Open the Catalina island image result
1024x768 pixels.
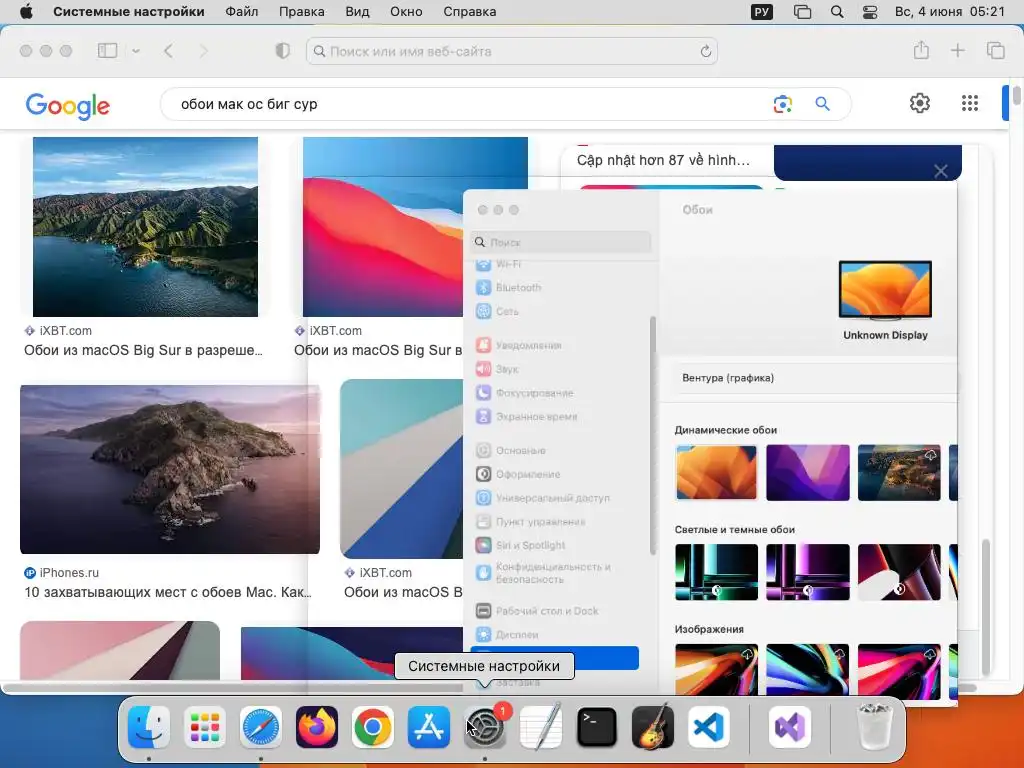[170, 470]
